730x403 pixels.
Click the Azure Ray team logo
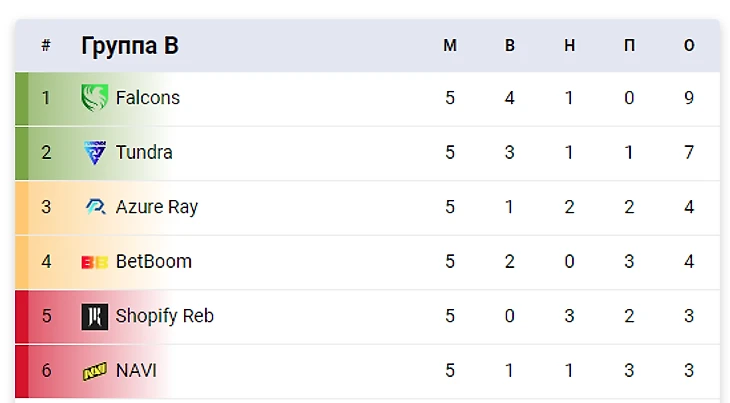click(x=94, y=207)
